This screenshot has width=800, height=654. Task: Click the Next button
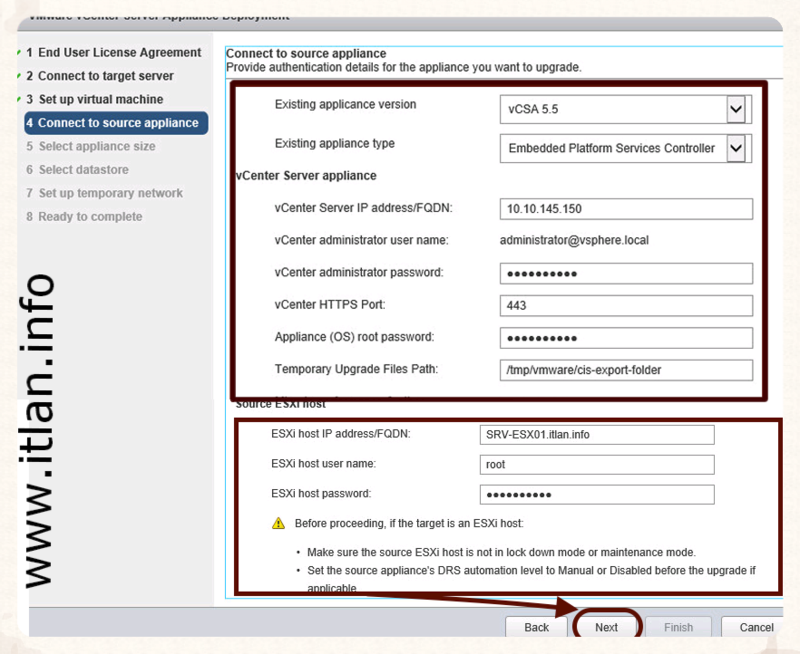(606, 627)
